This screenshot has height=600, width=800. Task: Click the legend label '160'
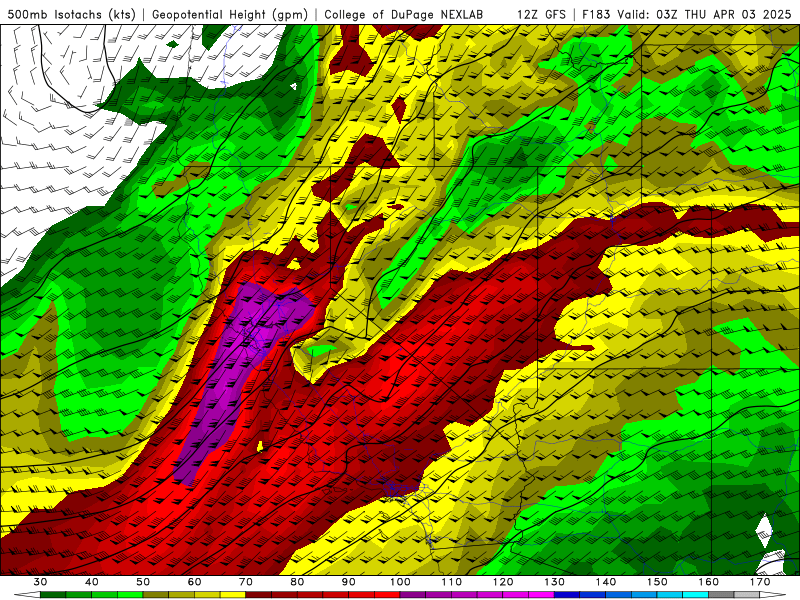coord(709,582)
